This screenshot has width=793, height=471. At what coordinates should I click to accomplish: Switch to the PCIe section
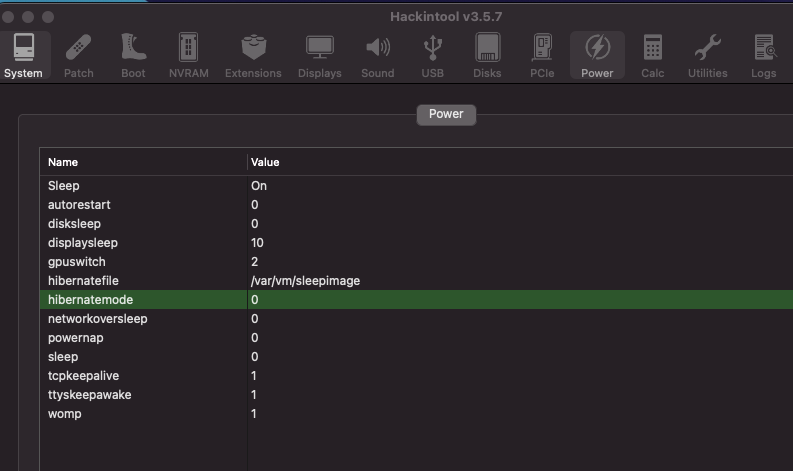pyautogui.click(x=542, y=55)
